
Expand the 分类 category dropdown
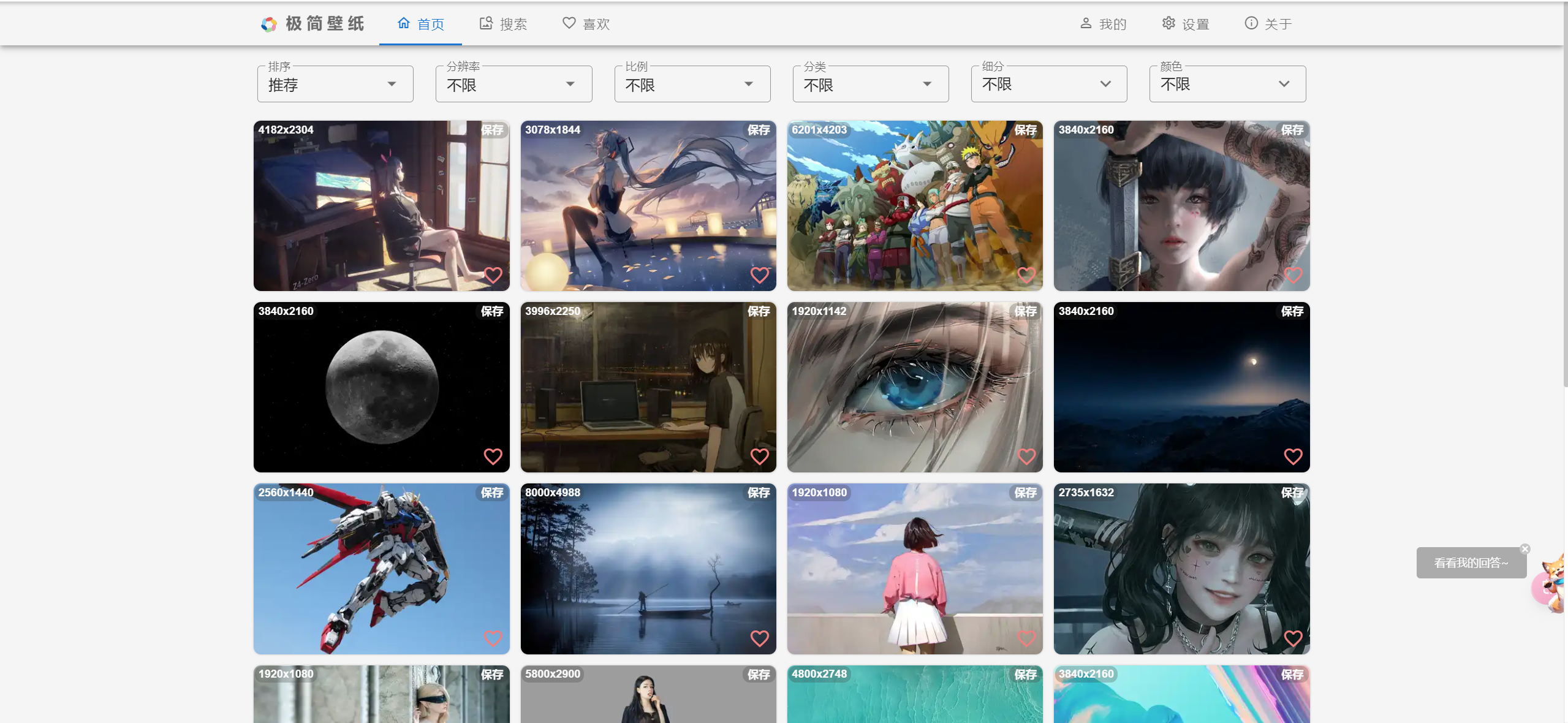coord(870,85)
